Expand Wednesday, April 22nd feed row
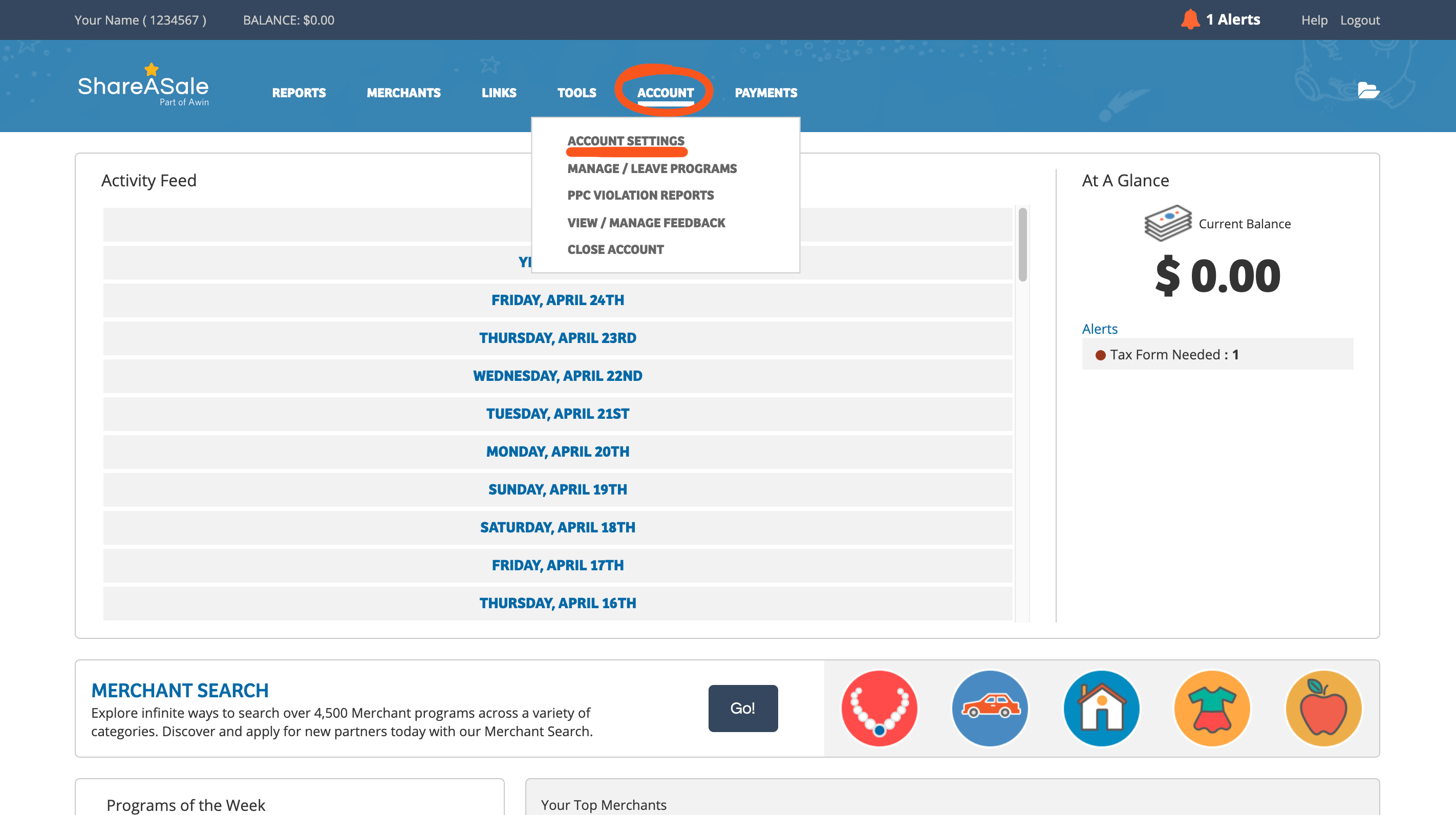Image resolution: width=1456 pixels, height=815 pixels. [x=558, y=376]
